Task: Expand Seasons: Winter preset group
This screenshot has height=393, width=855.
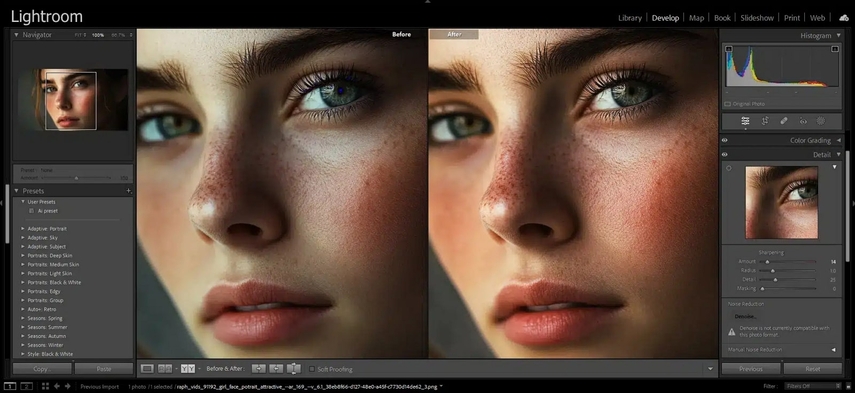Action: tap(23, 345)
